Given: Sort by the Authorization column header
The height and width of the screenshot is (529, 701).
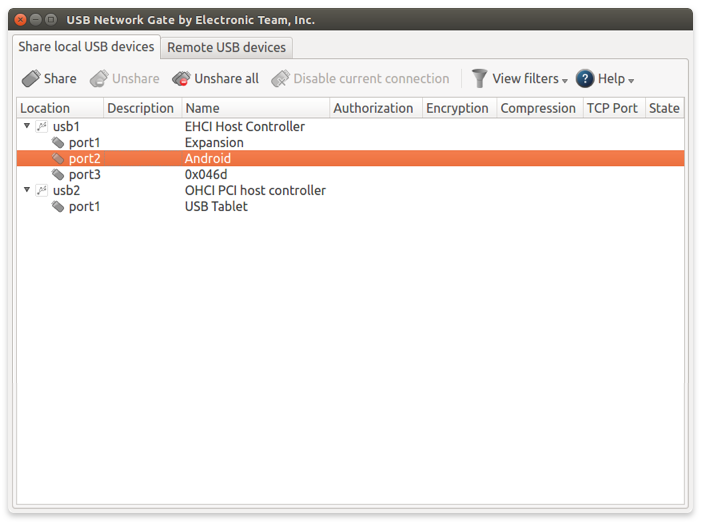Looking at the screenshot, I should pos(376,108).
